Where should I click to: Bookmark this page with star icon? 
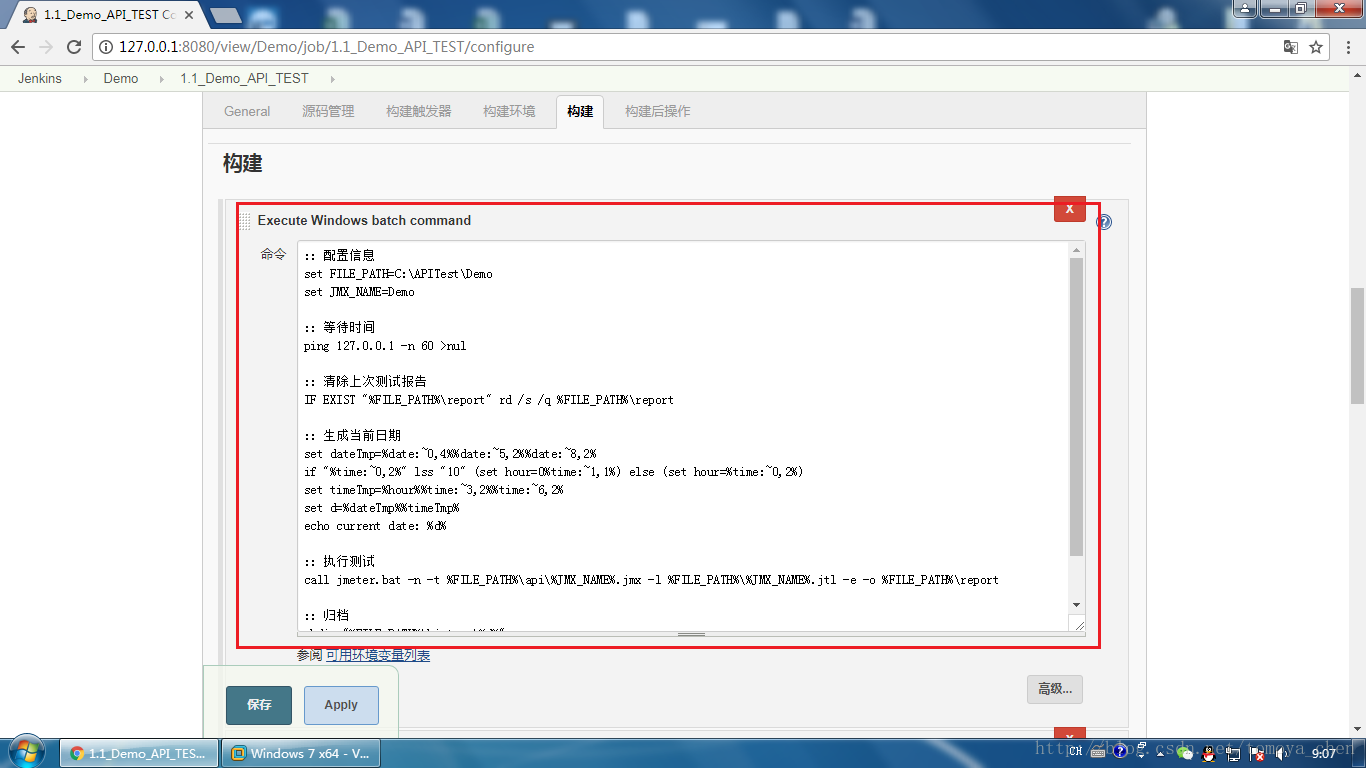[1316, 47]
